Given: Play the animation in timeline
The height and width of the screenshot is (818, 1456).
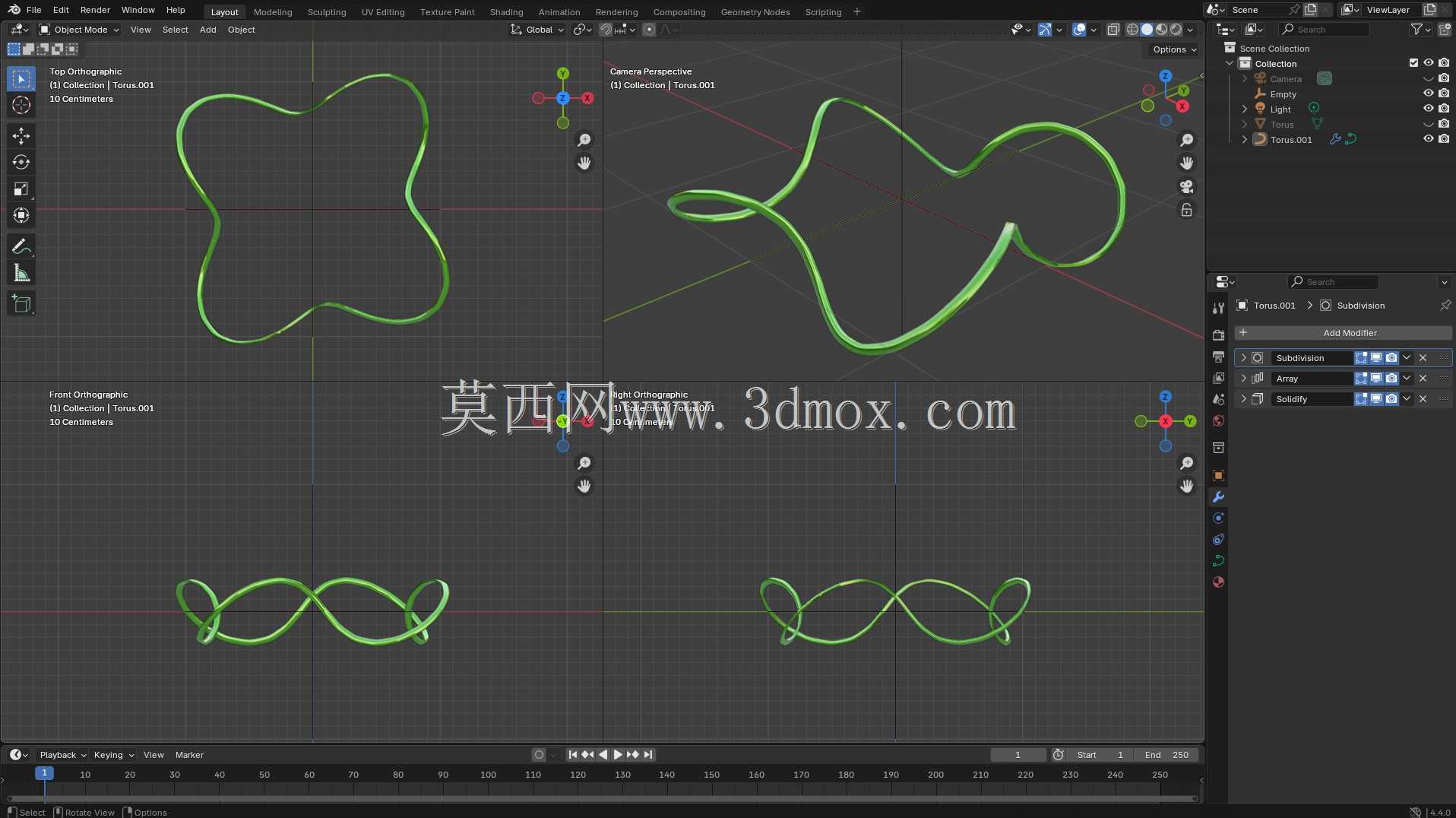Looking at the screenshot, I should tap(617, 755).
